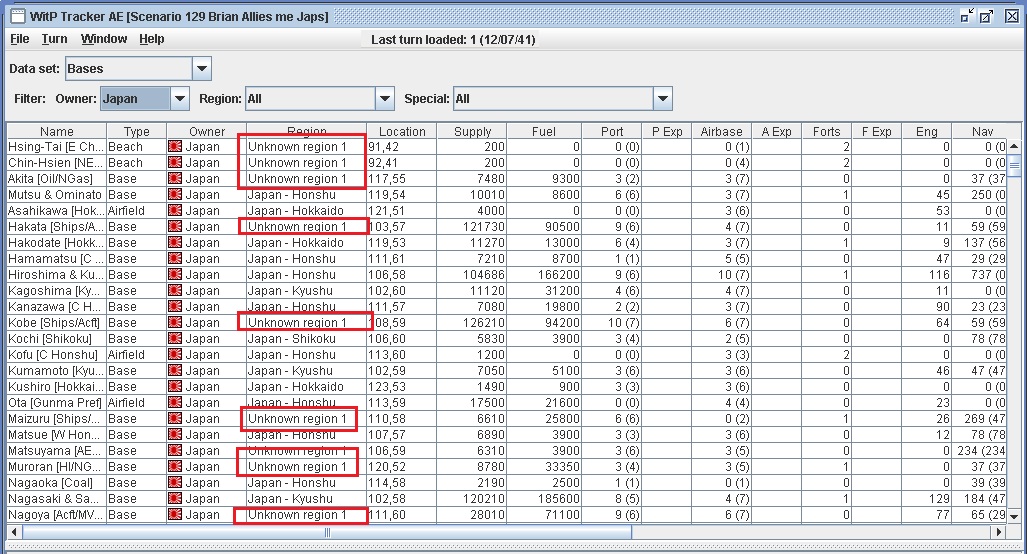Click the vertical scrollbar down arrow
Screen dimensions: 1027x554
click(1014, 516)
